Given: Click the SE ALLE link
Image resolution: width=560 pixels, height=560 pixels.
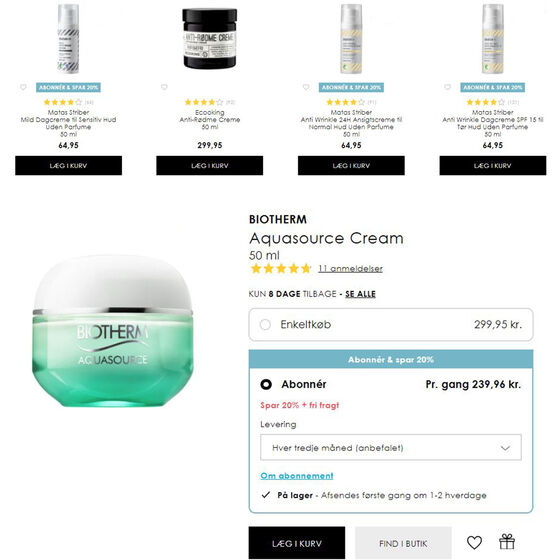Looking at the screenshot, I should (x=360, y=294).
